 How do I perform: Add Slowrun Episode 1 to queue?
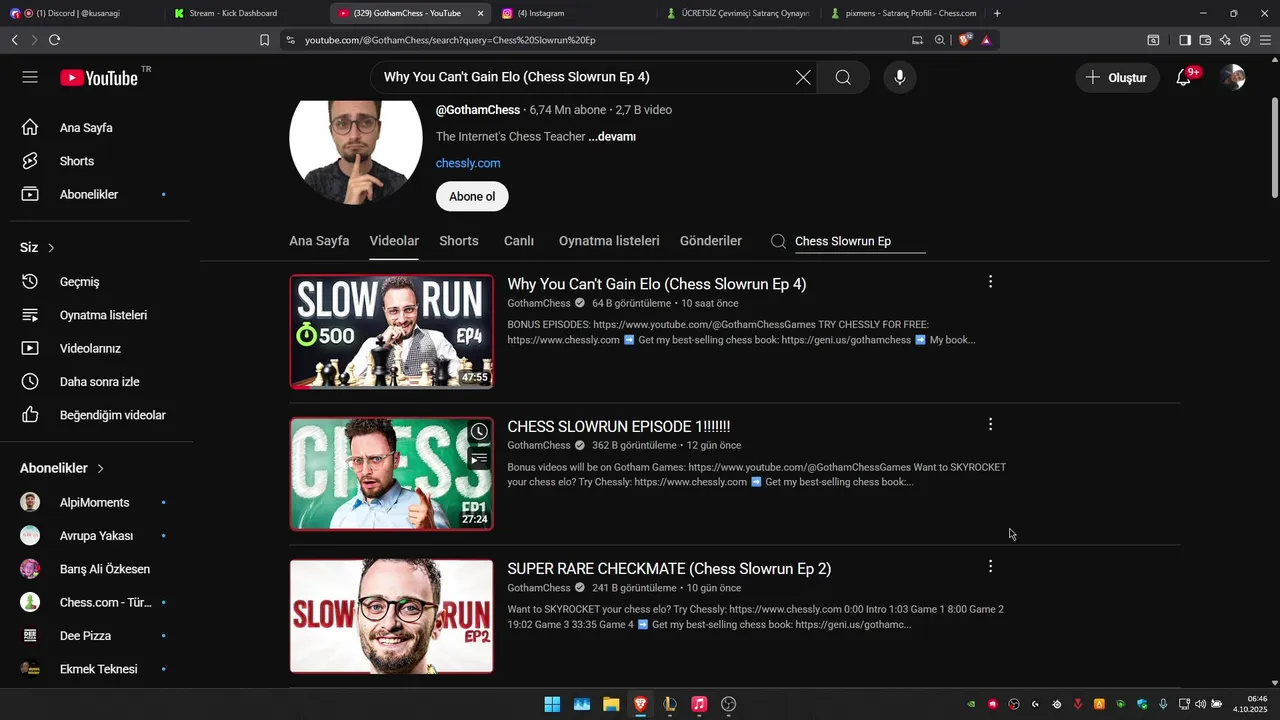pyautogui.click(x=479, y=459)
